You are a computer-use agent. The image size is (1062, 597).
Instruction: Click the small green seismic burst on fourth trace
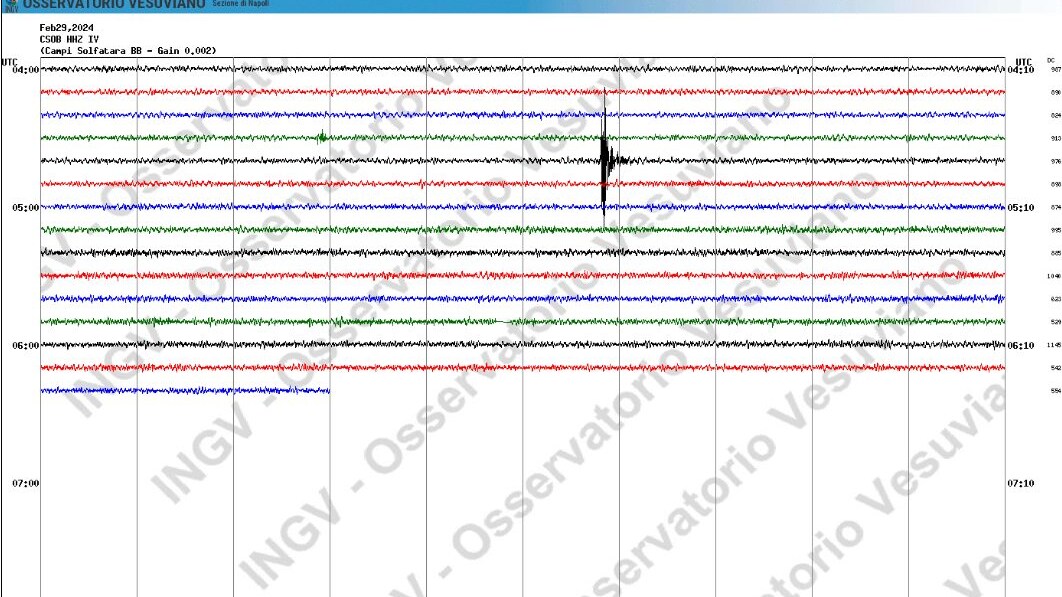(x=322, y=138)
